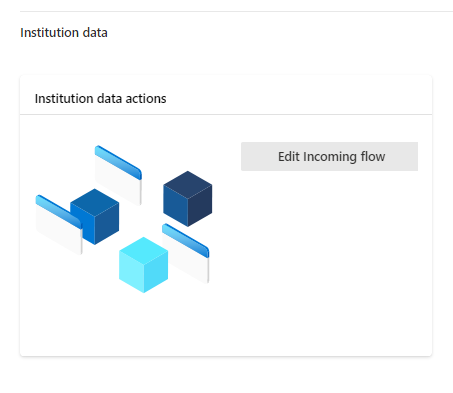Screen dimensions: 453x393
Task: Select the leftmost window panel icon
Action: pos(59,225)
